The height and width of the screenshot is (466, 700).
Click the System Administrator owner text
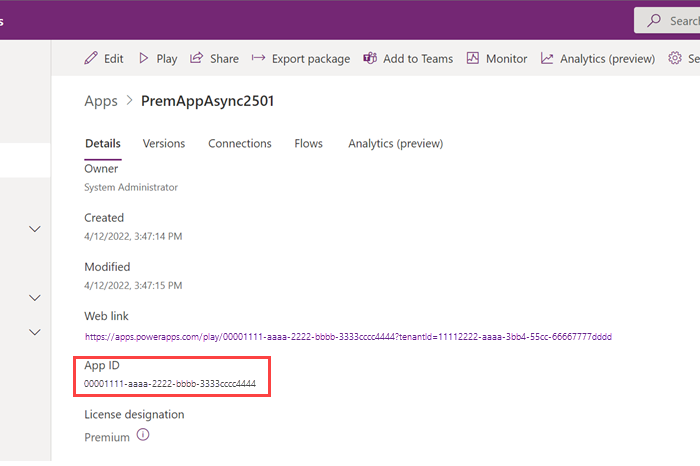coord(131,187)
